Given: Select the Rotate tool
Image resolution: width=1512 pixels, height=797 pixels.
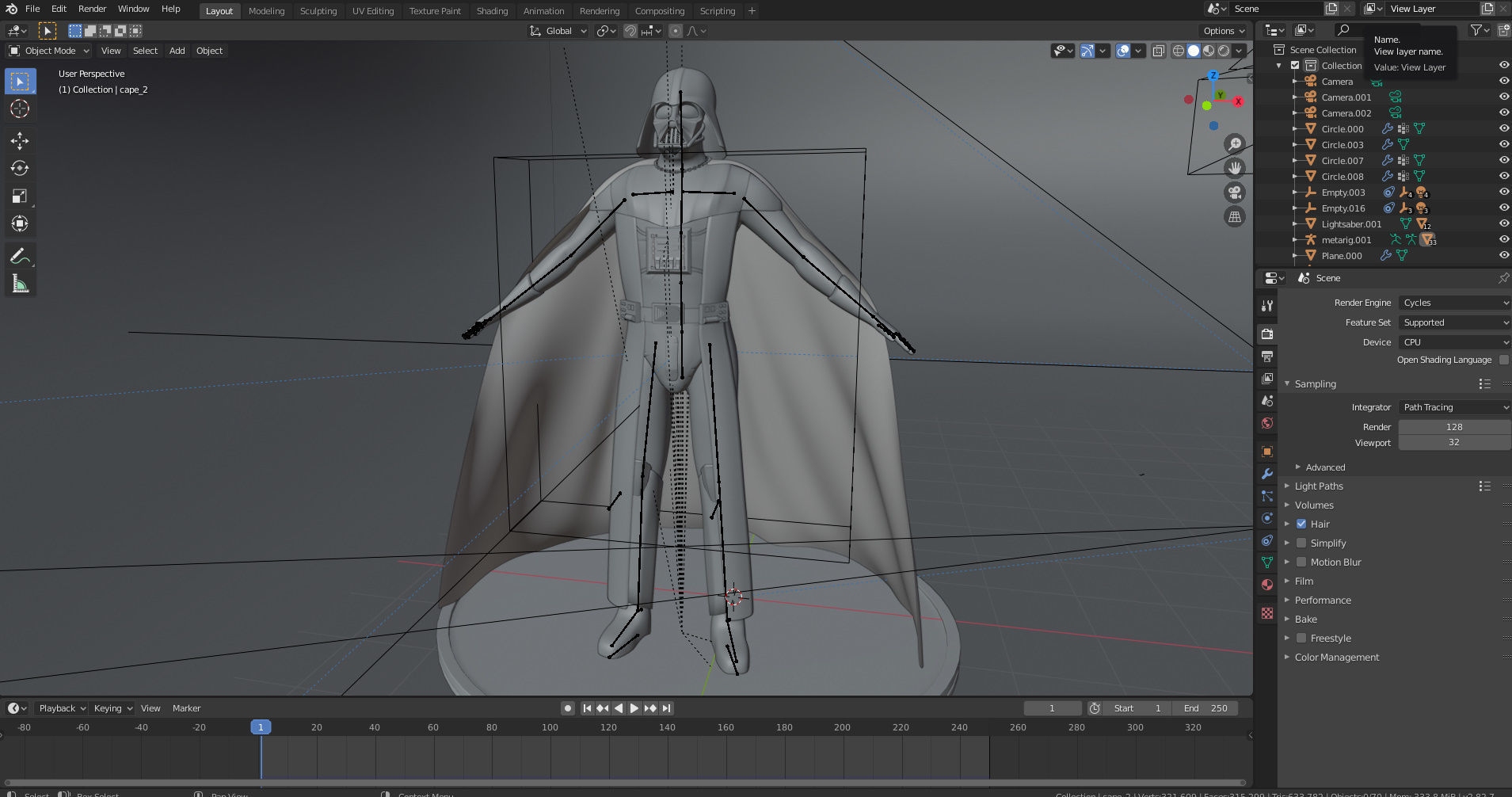Looking at the screenshot, I should (20, 168).
